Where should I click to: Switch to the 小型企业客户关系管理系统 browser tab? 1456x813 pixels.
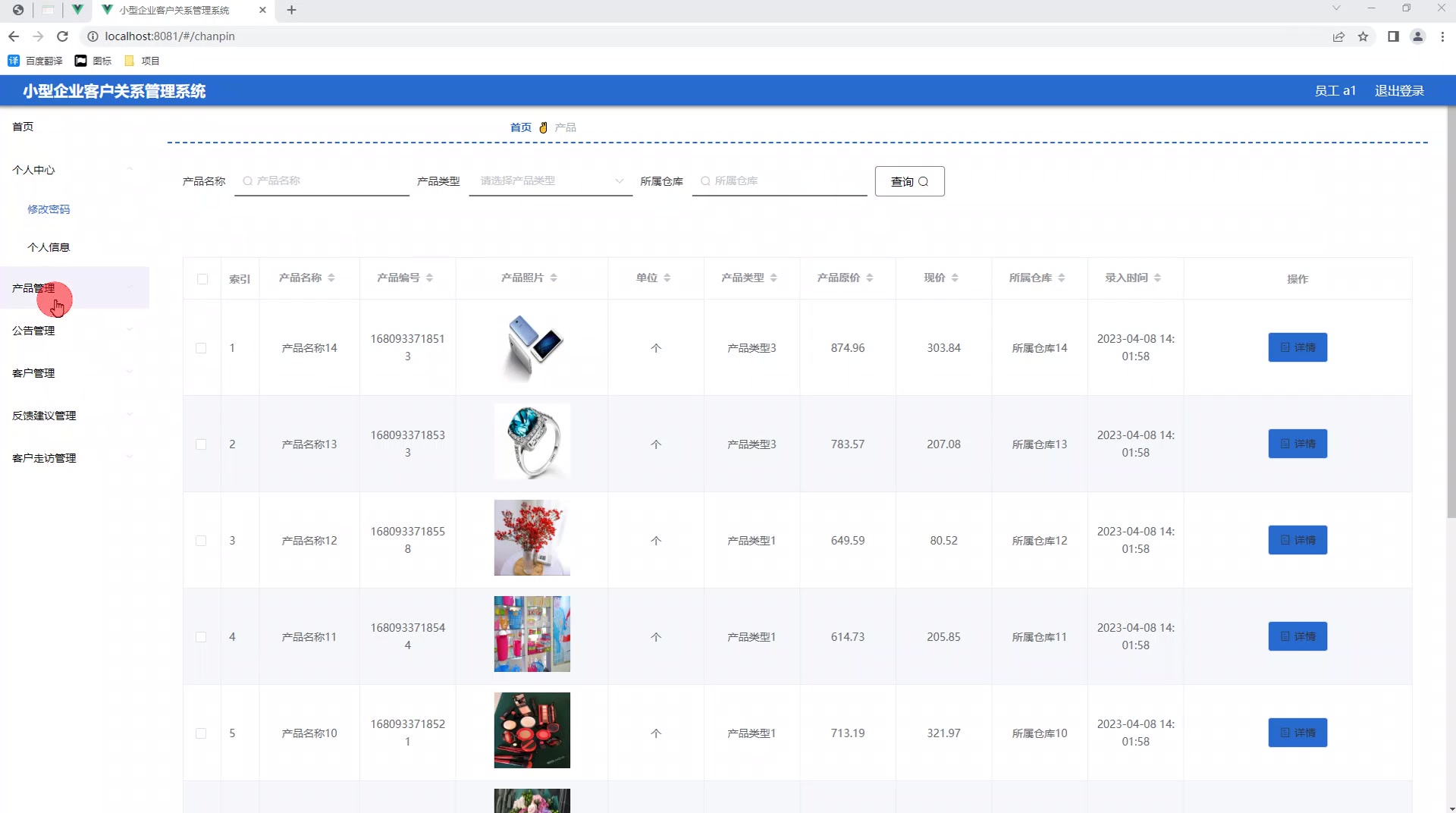173,10
